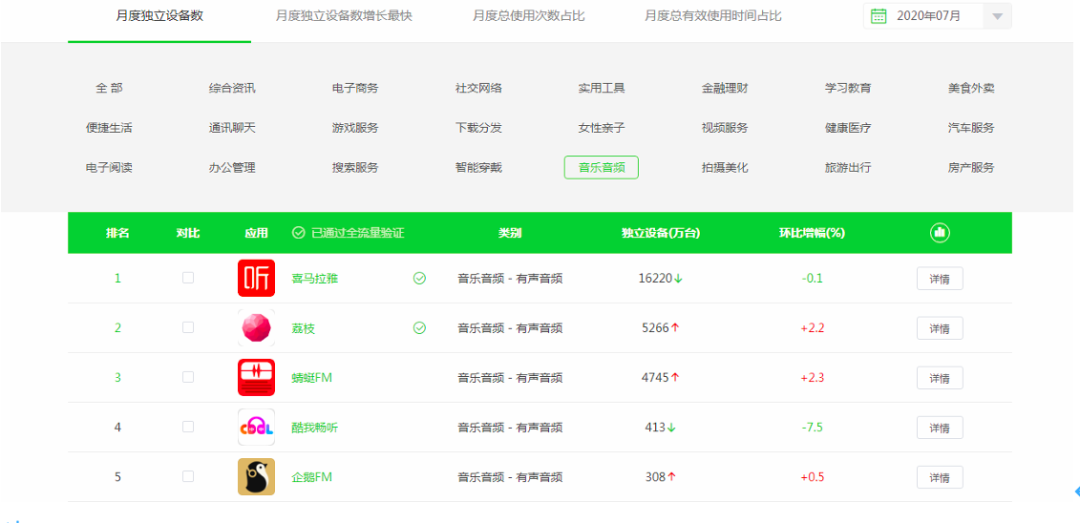This screenshot has height=523, width=1080.
Task: Tick the compare checkbox for 蜻蜓FM
Action: tap(188, 377)
